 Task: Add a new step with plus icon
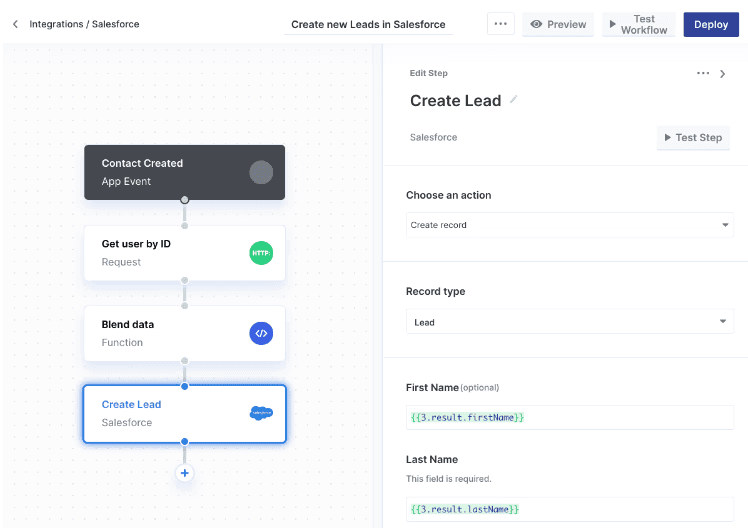point(185,473)
